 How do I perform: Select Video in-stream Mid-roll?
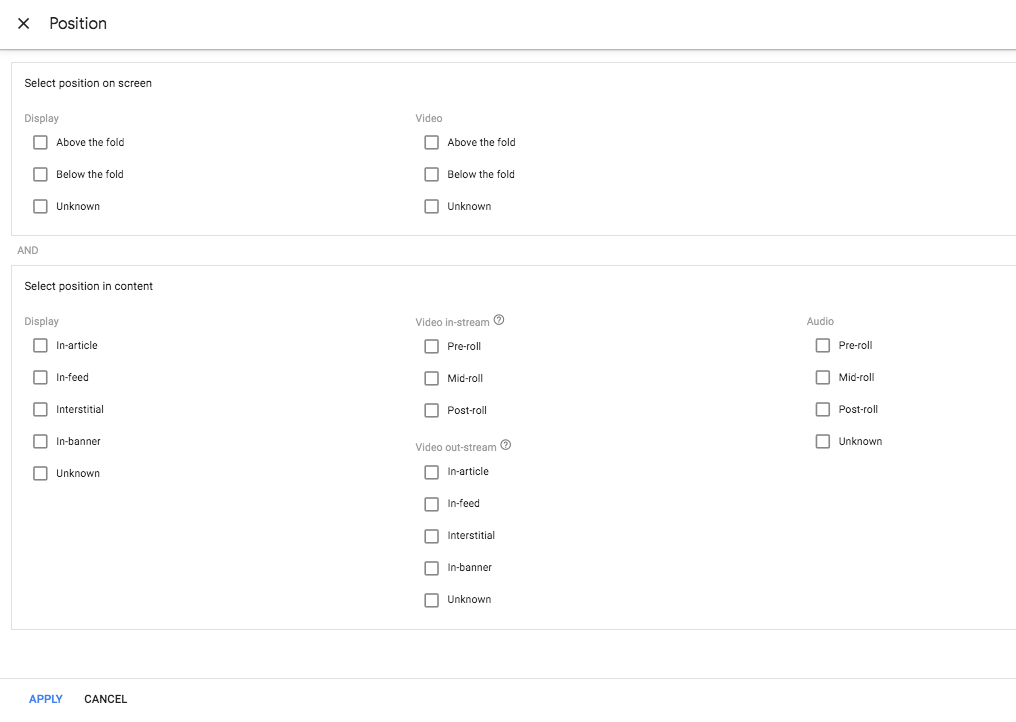pyautogui.click(x=432, y=378)
